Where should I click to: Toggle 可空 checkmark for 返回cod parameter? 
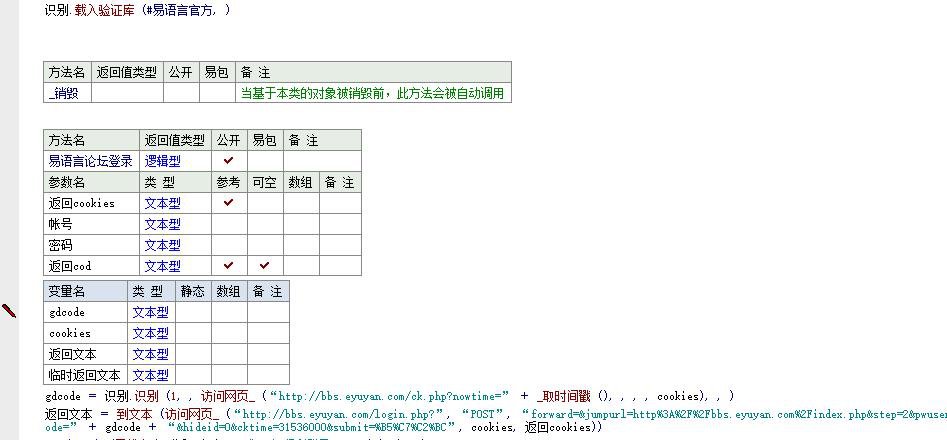click(x=264, y=266)
